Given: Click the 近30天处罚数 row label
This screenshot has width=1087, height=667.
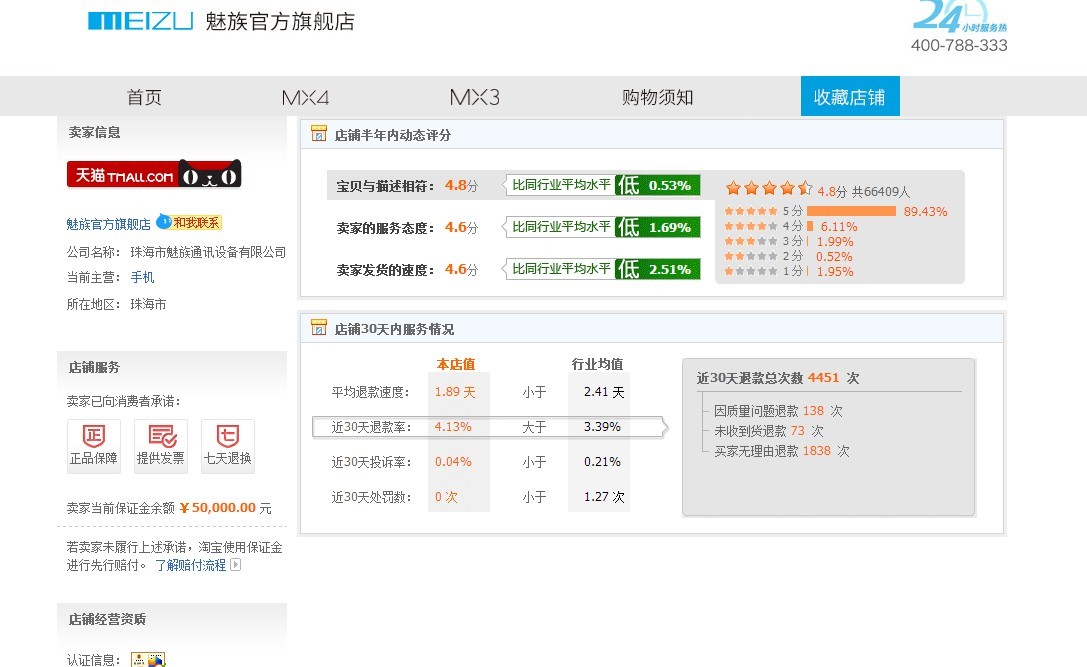Looking at the screenshot, I should point(371,497).
